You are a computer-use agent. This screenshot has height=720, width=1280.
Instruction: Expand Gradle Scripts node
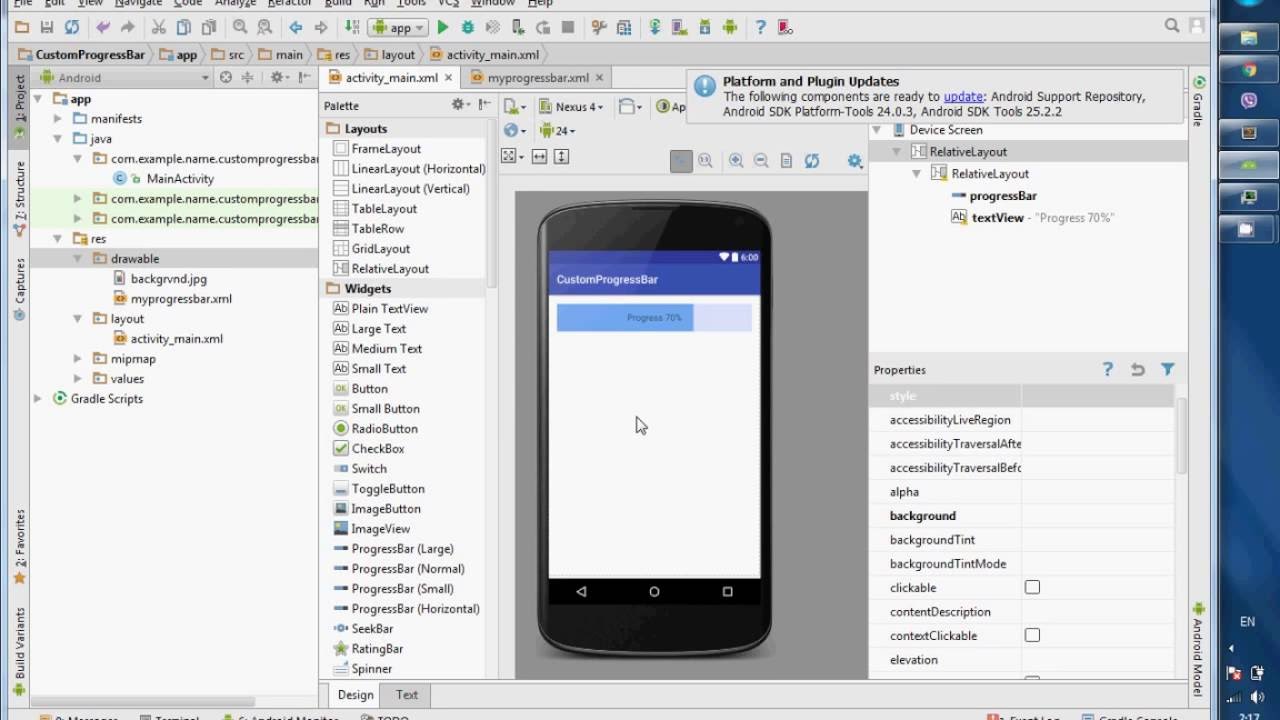(38, 398)
